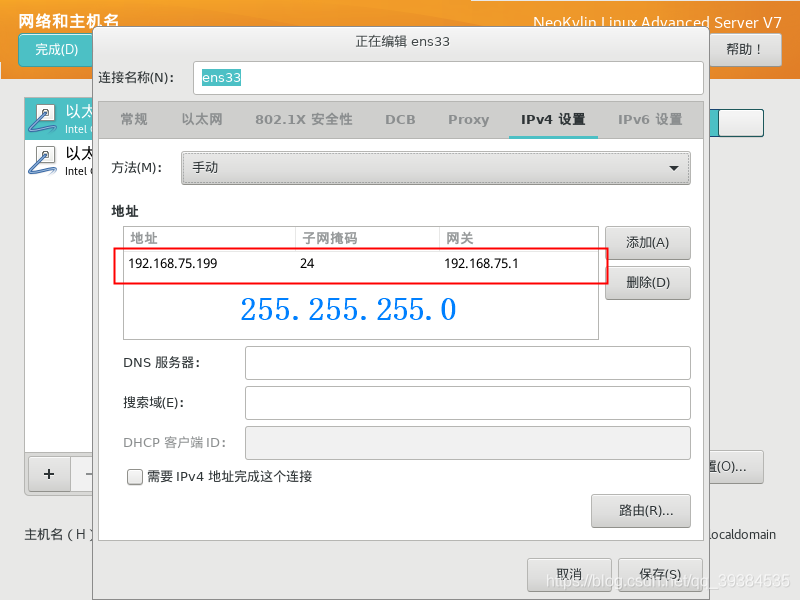Select the IPv4 设置 tab

[553, 119]
